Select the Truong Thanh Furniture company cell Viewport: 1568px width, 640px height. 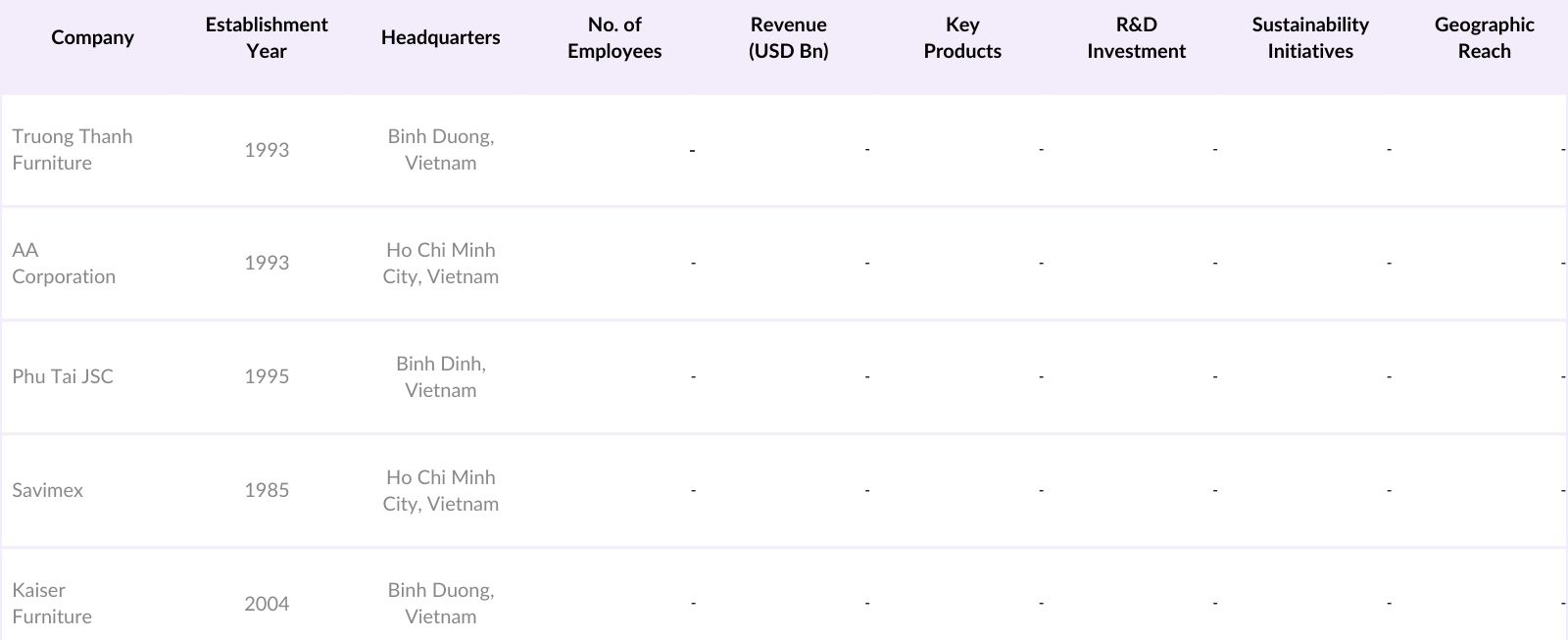click(73, 150)
